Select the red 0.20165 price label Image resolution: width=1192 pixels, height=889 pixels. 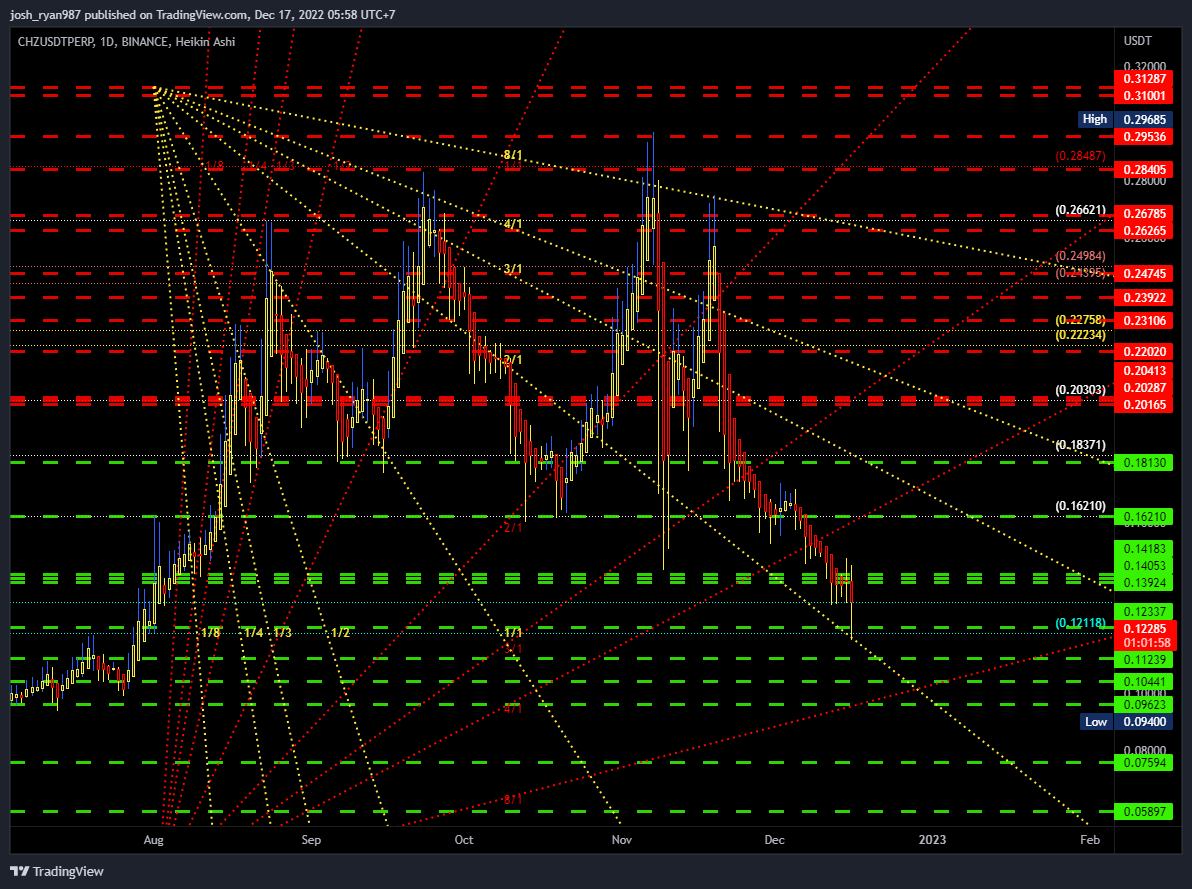coord(1144,405)
